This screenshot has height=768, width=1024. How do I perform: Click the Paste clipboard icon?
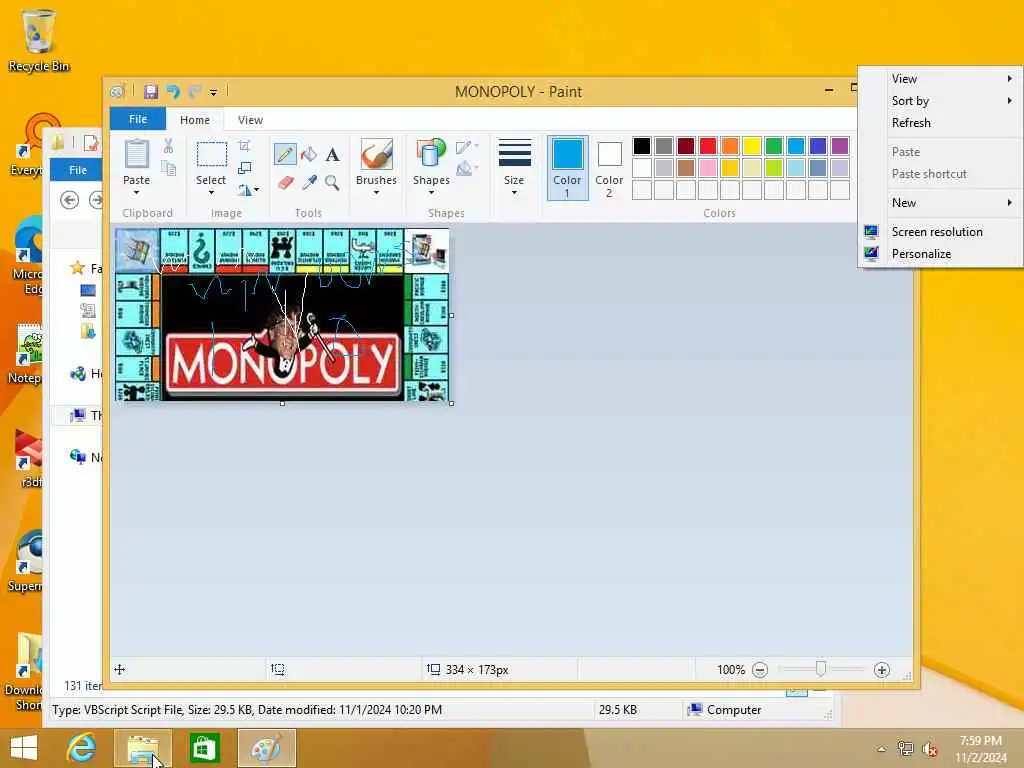point(136,155)
